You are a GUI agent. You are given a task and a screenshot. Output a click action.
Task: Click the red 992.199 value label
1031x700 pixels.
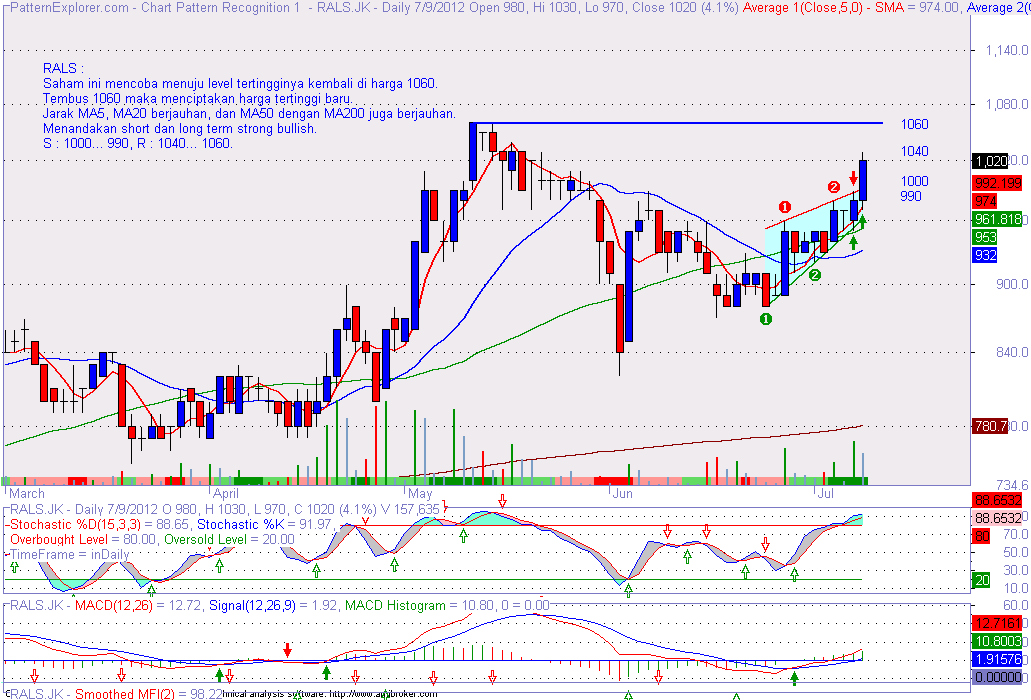(997, 183)
